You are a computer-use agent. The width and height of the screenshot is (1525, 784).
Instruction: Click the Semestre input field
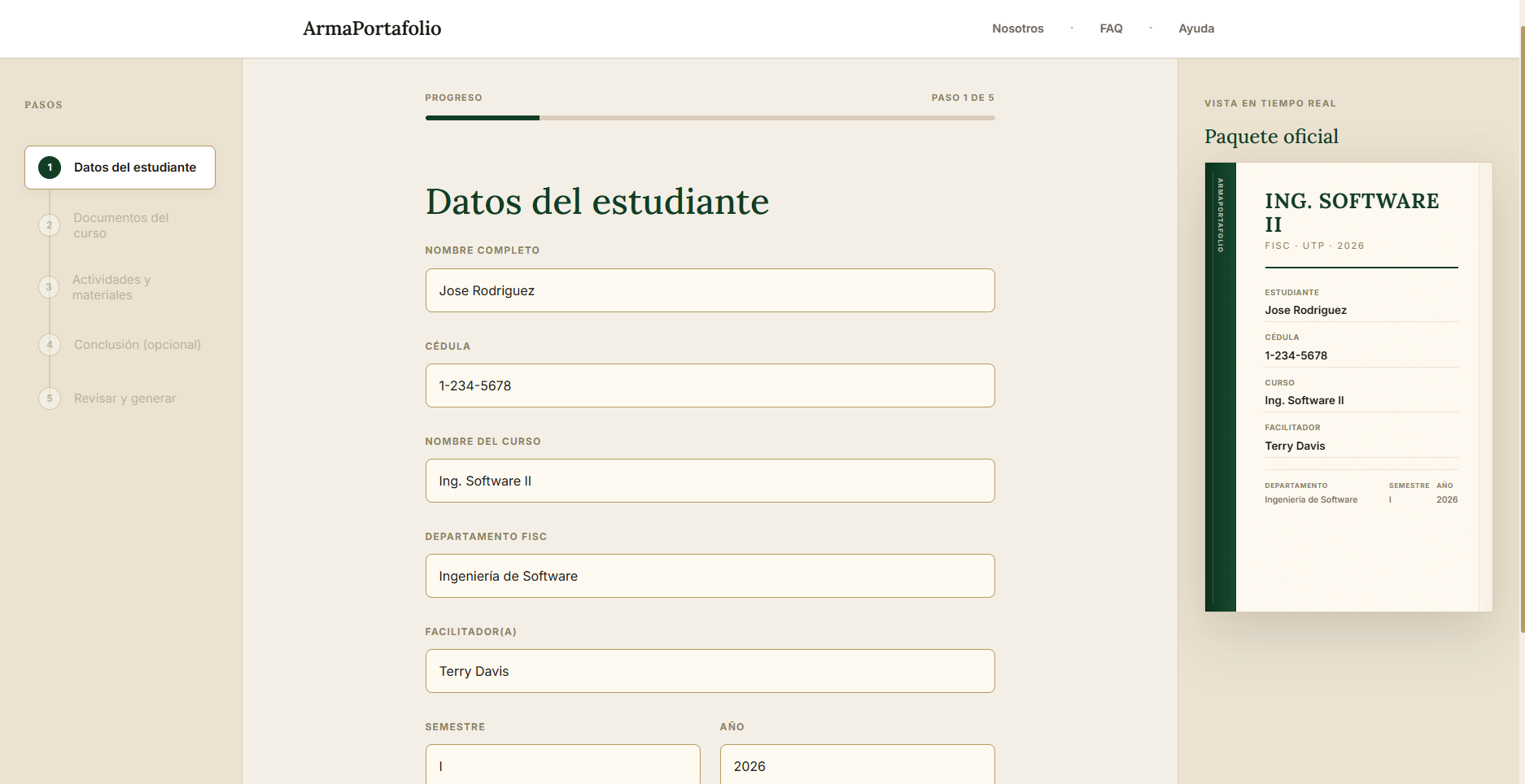pos(562,765)
